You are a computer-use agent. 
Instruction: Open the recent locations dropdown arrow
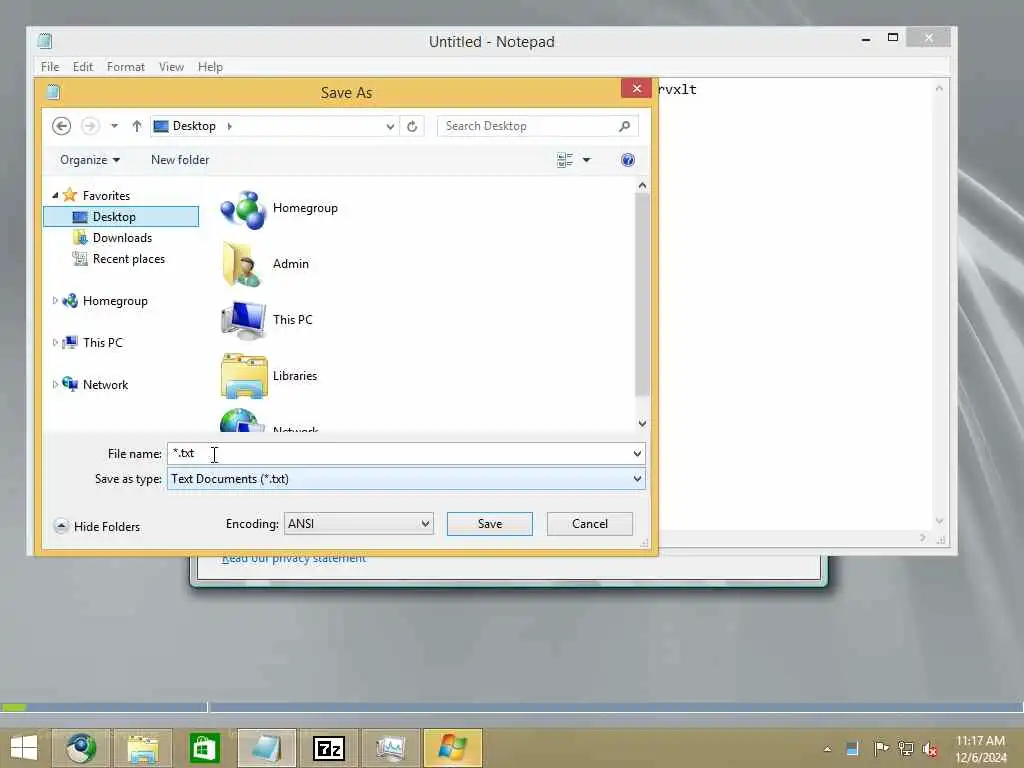point(114,126)
